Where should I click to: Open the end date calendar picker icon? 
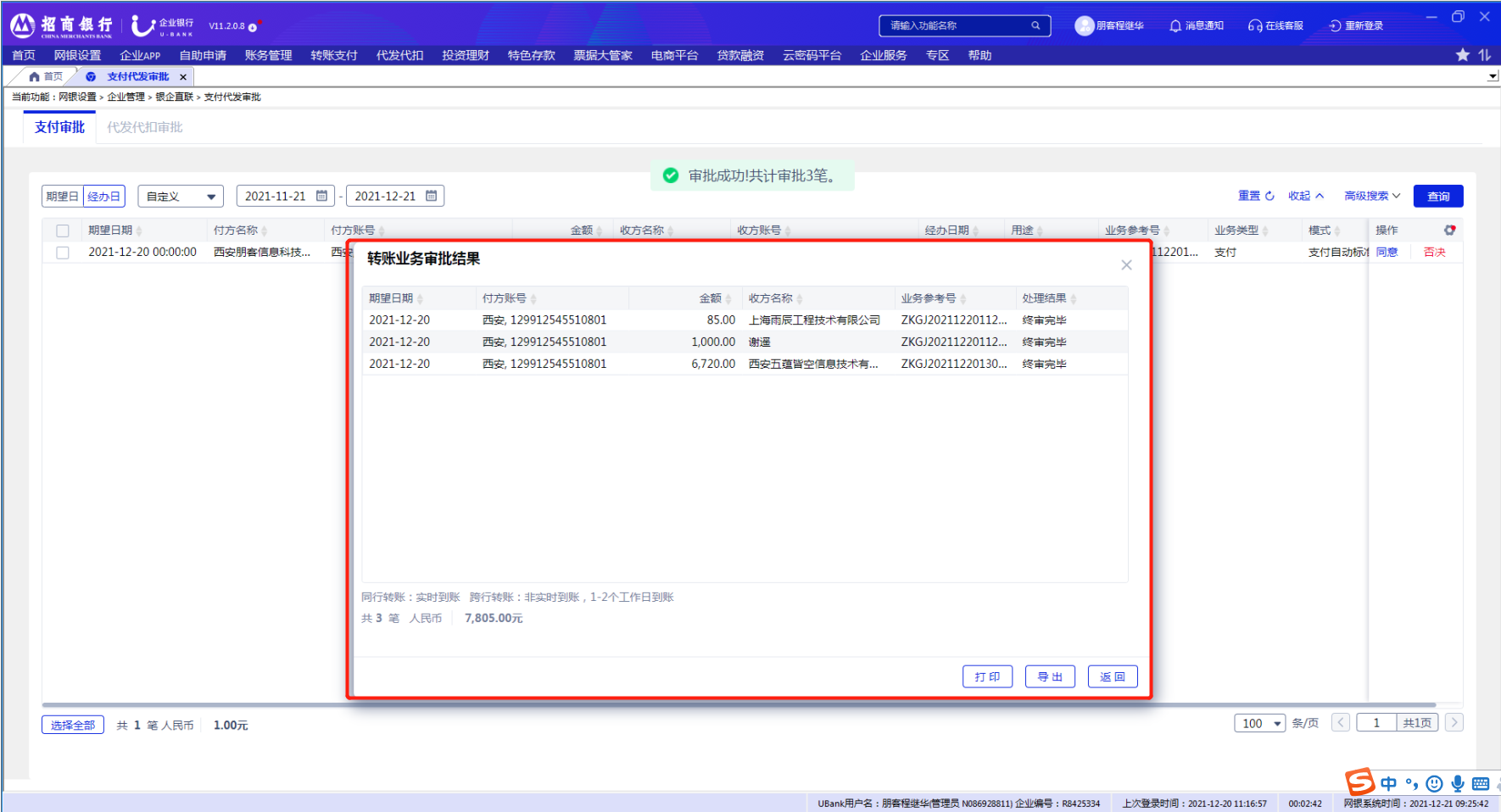click(x=432, y=196)
